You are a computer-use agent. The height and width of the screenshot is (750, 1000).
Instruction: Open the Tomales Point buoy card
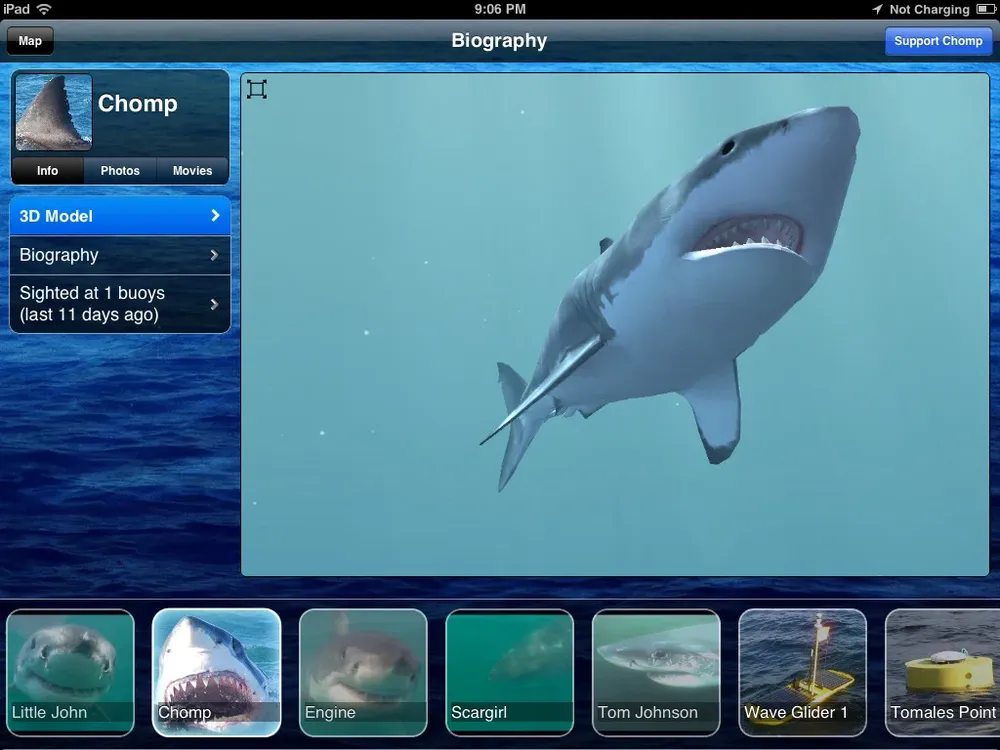coord(943,672)
